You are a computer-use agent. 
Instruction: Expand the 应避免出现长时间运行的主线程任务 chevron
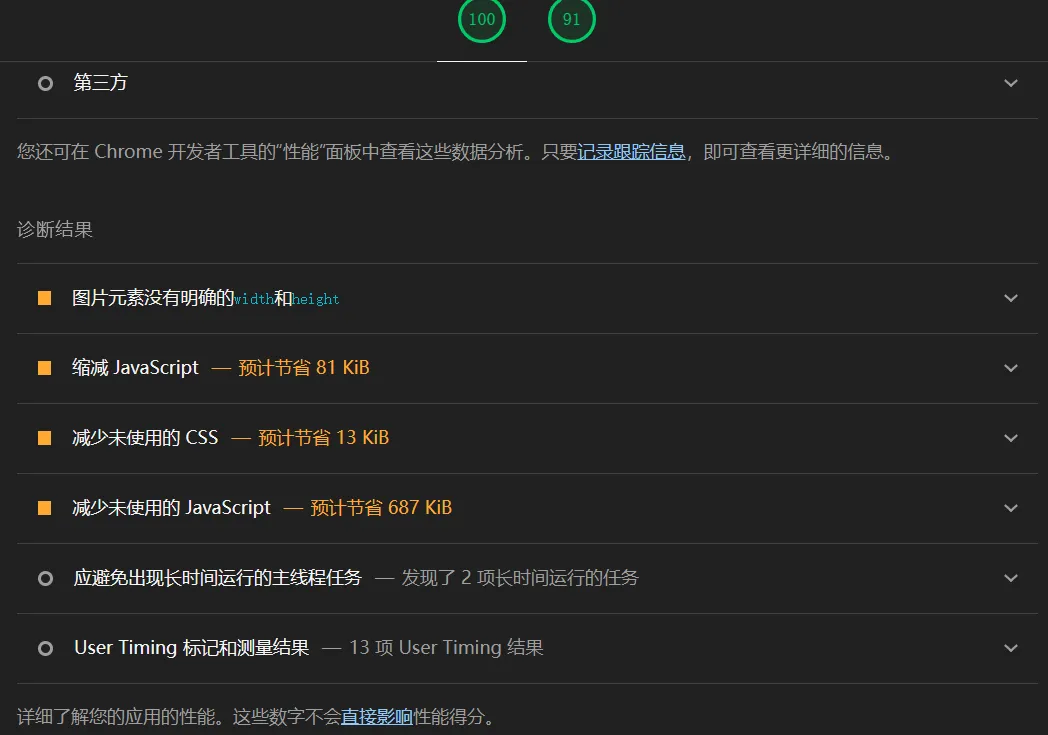(x=1011, y=578)
